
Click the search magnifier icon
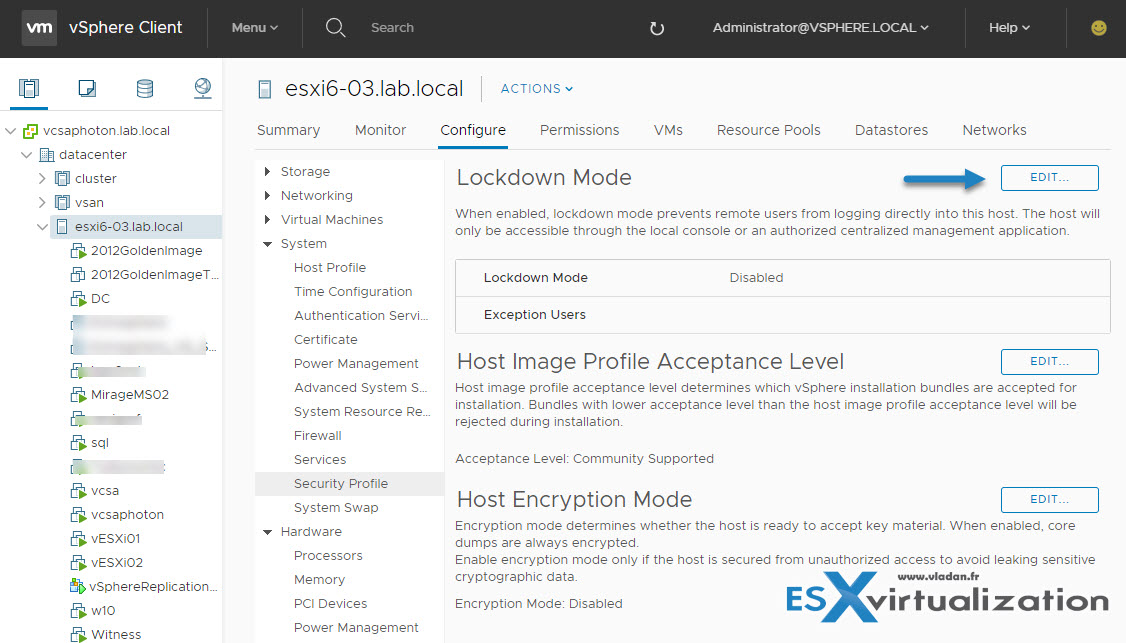335,28
